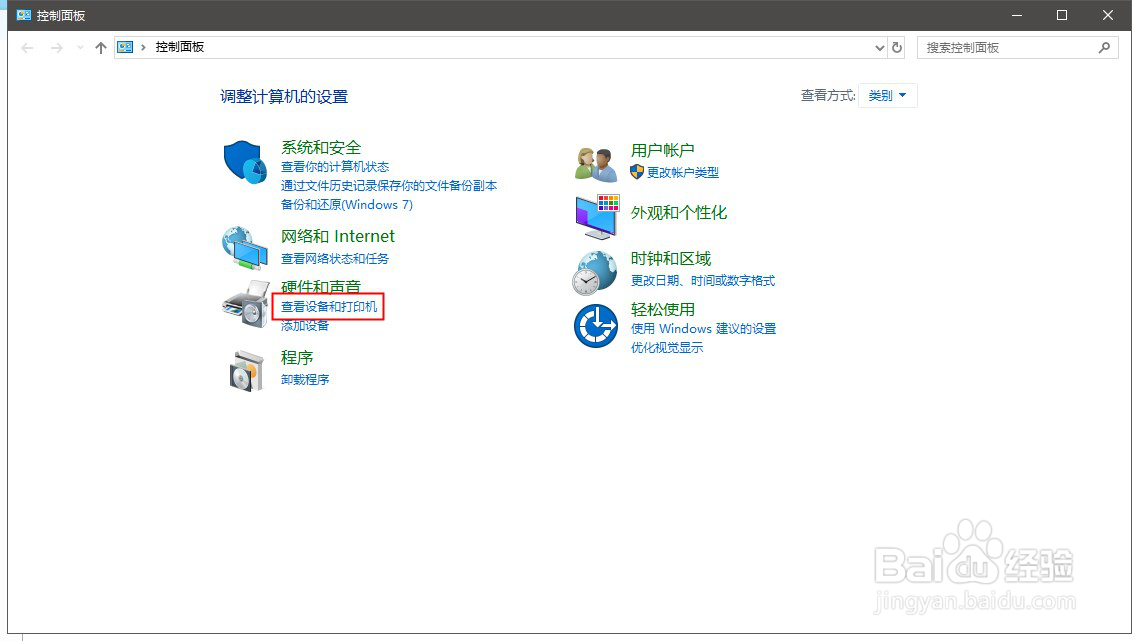Click the System and Security shield icon
The height and width of the screenshot is (641, 1139).
pos(245,163)
